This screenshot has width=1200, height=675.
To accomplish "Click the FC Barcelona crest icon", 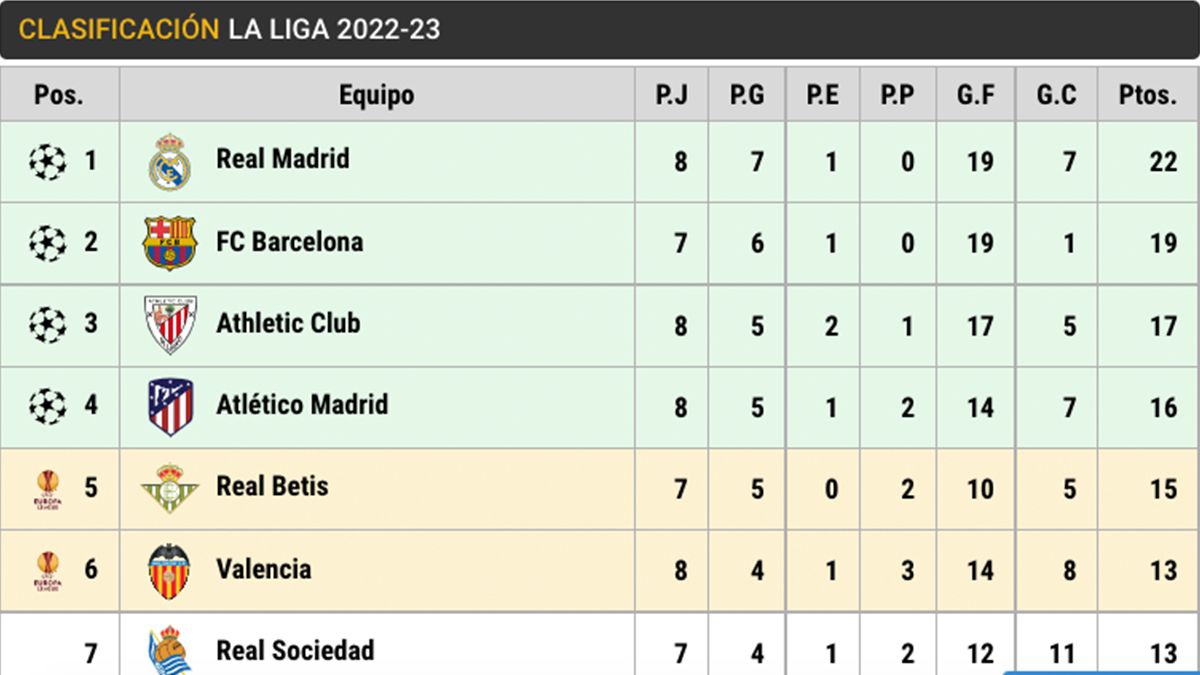I will click(x=170, y=243).
